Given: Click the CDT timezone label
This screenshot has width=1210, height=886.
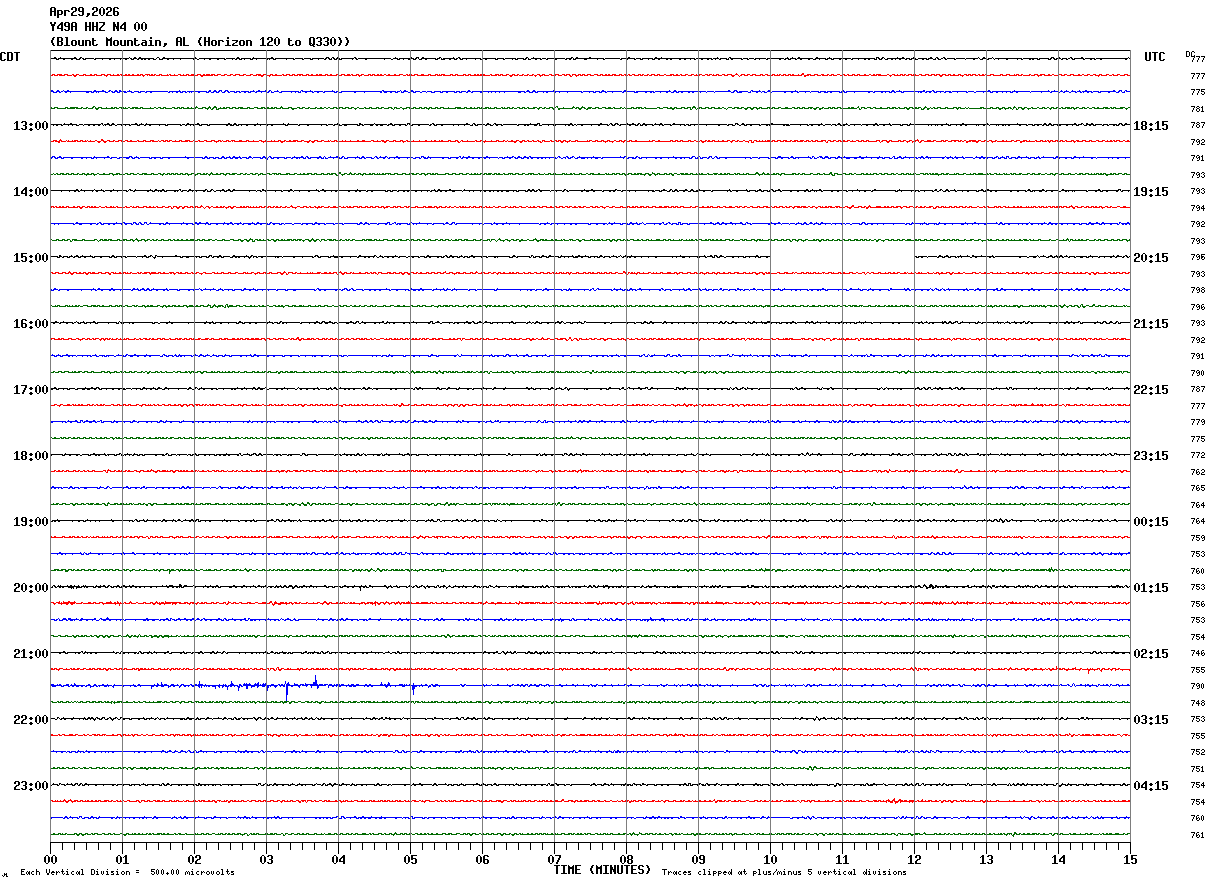Looking at the screenshot, I should click(x=10, y=57).
